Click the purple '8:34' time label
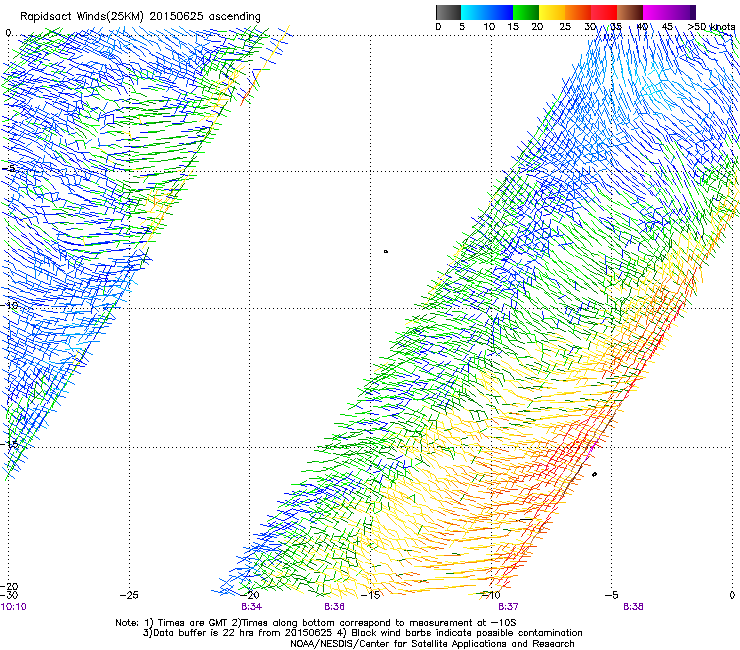Viewport: 740px width, 650px height. pos(252,607)
